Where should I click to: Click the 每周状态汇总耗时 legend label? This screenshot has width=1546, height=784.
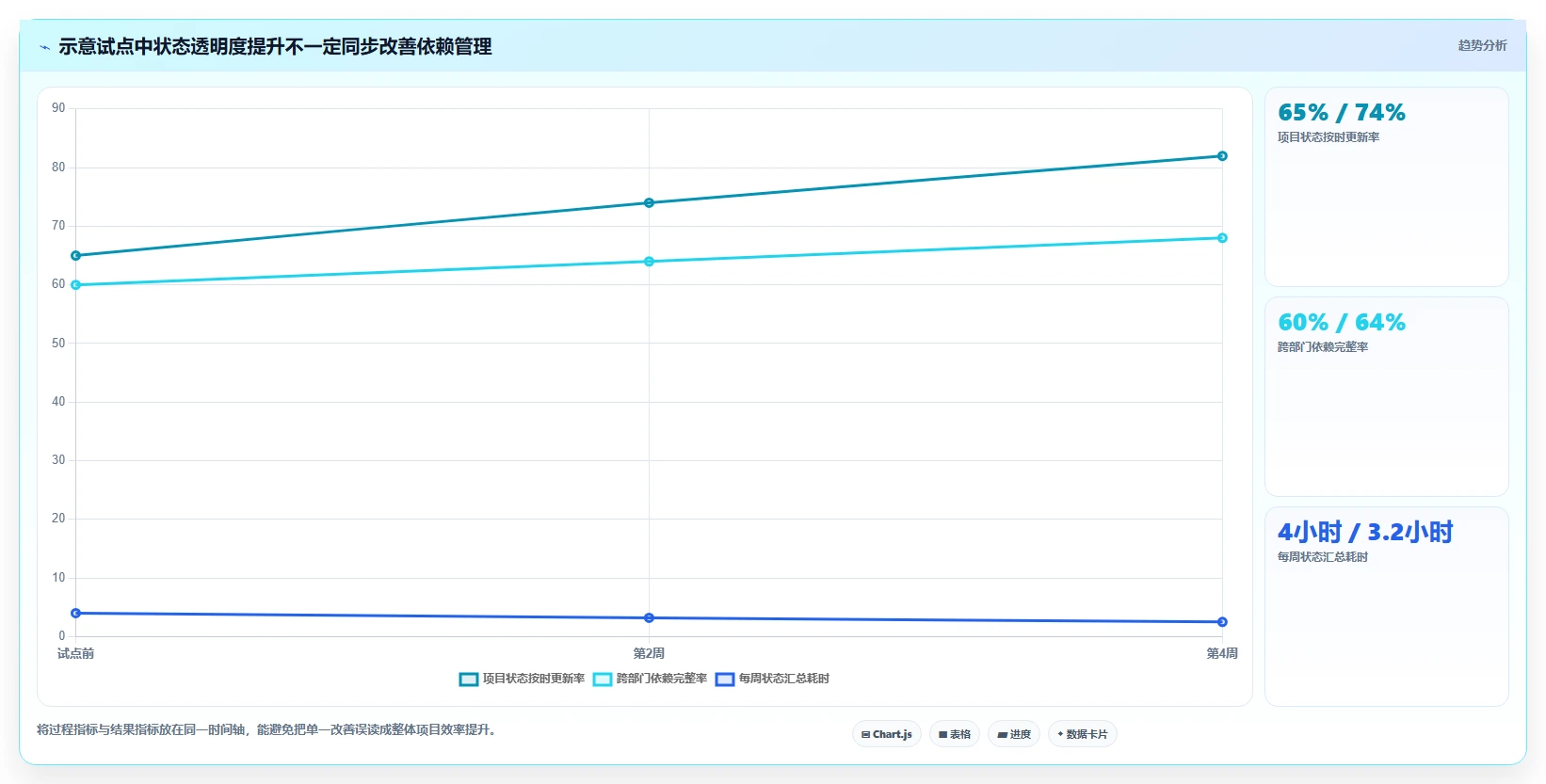click(x=784, y=679)
